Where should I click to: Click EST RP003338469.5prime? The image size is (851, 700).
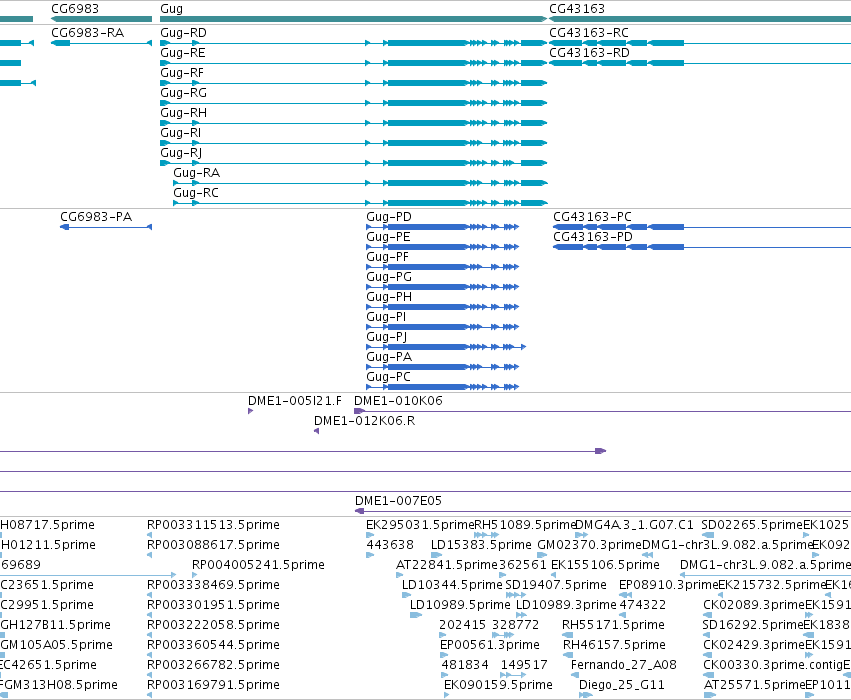213,585
